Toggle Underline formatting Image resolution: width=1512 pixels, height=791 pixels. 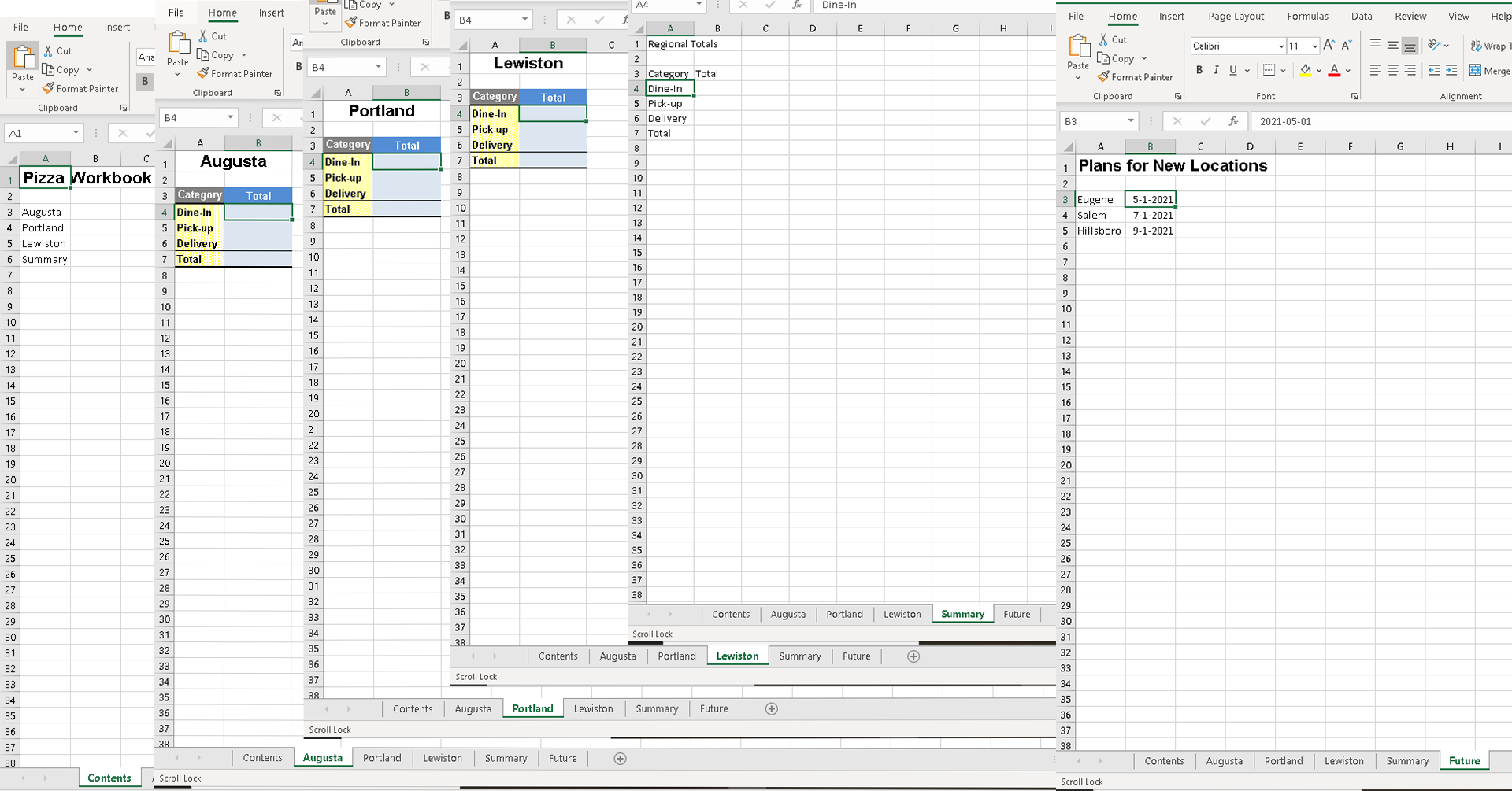(1233, 70)
